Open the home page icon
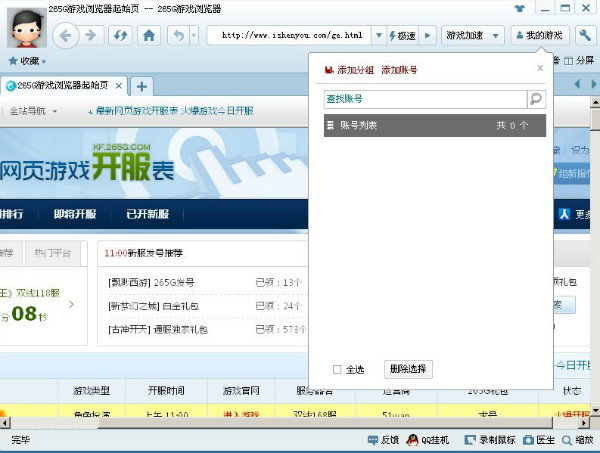The height and width of the screenshot is (453, 600). [x=149, y=36]
